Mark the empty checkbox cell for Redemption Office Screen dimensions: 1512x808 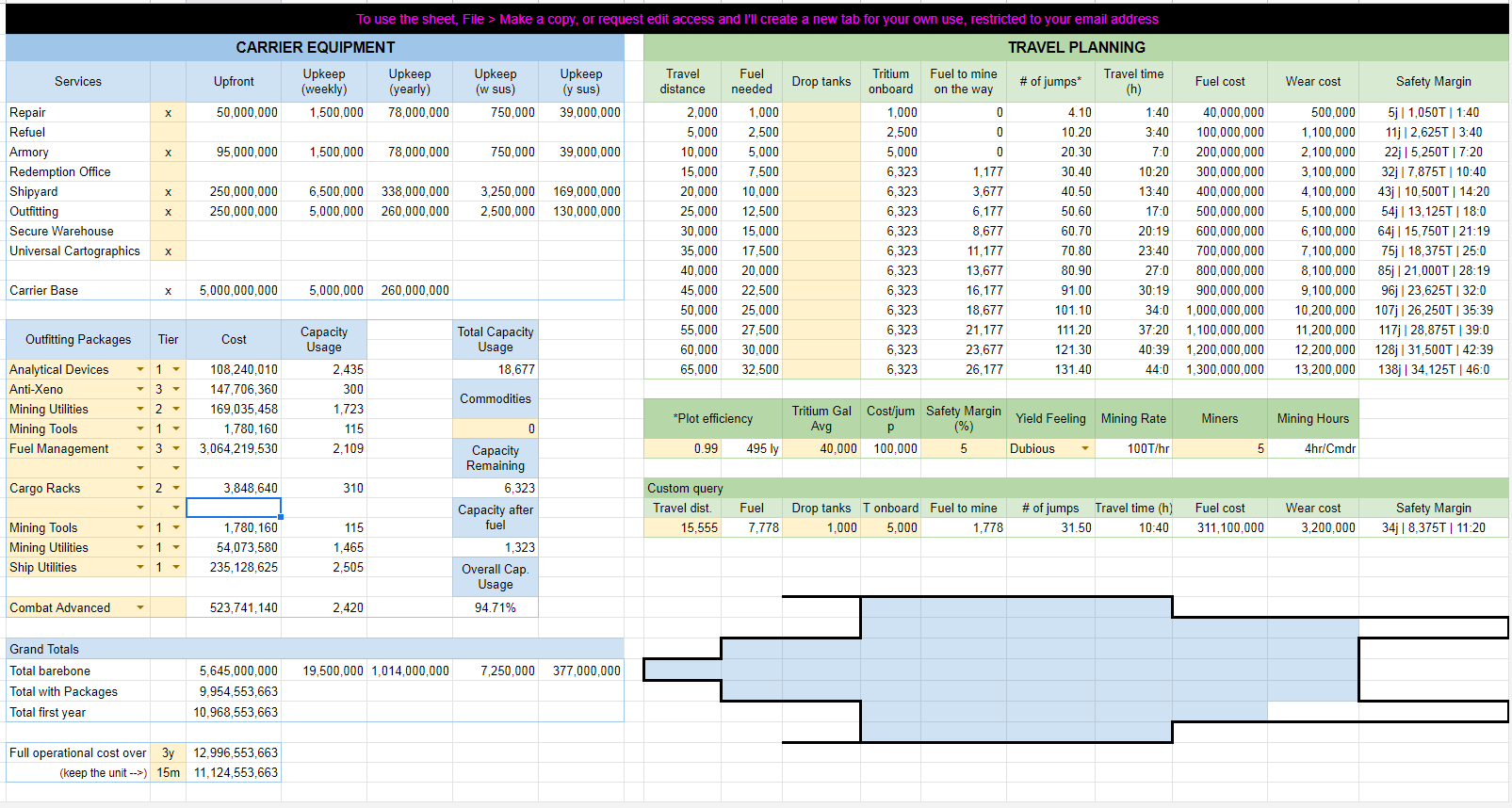click(x=168, y=172)
